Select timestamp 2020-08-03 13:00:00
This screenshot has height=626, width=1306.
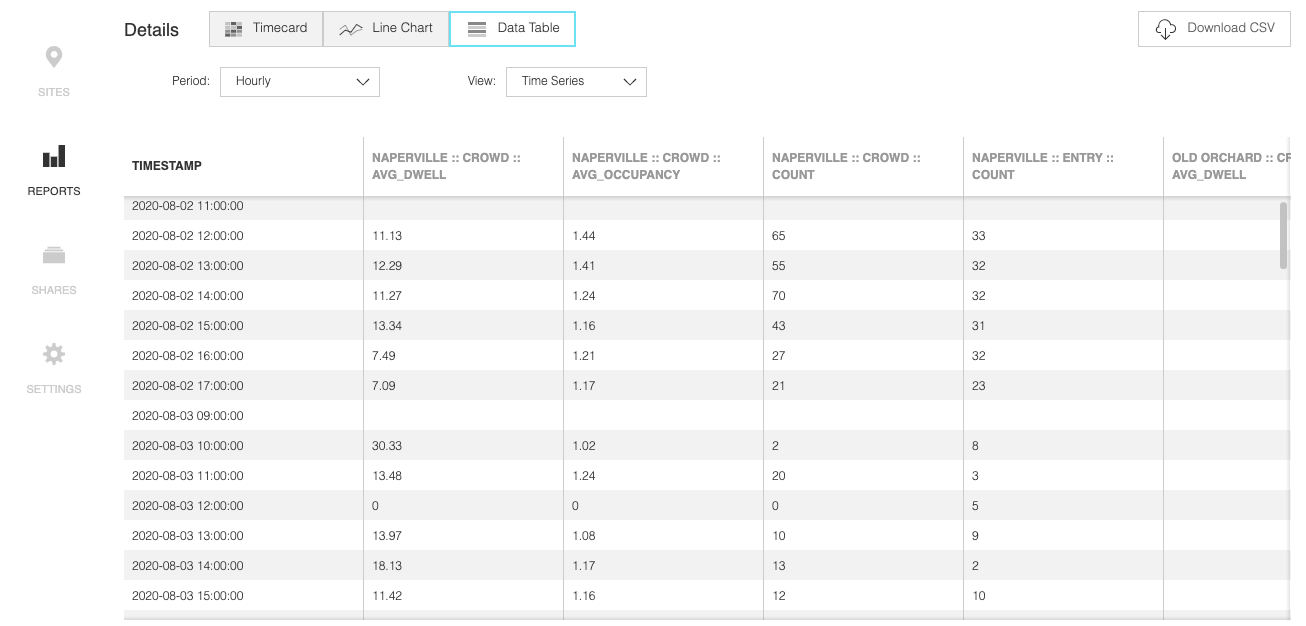click(188, 536)
